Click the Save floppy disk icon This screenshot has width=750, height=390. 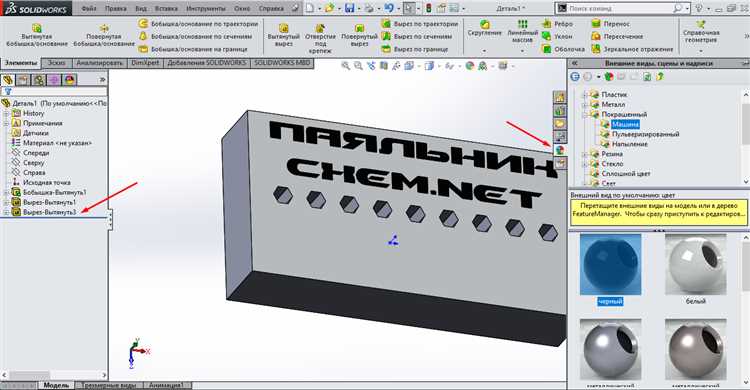pyautogui.click(x=350, y=8)
